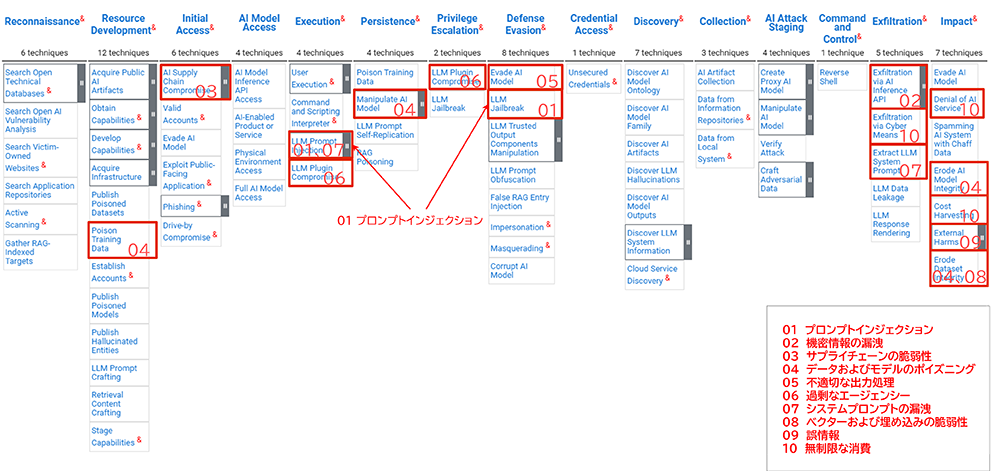
Task: Open the Drive-by Compromise technique
Action: [x=191, y=232]
